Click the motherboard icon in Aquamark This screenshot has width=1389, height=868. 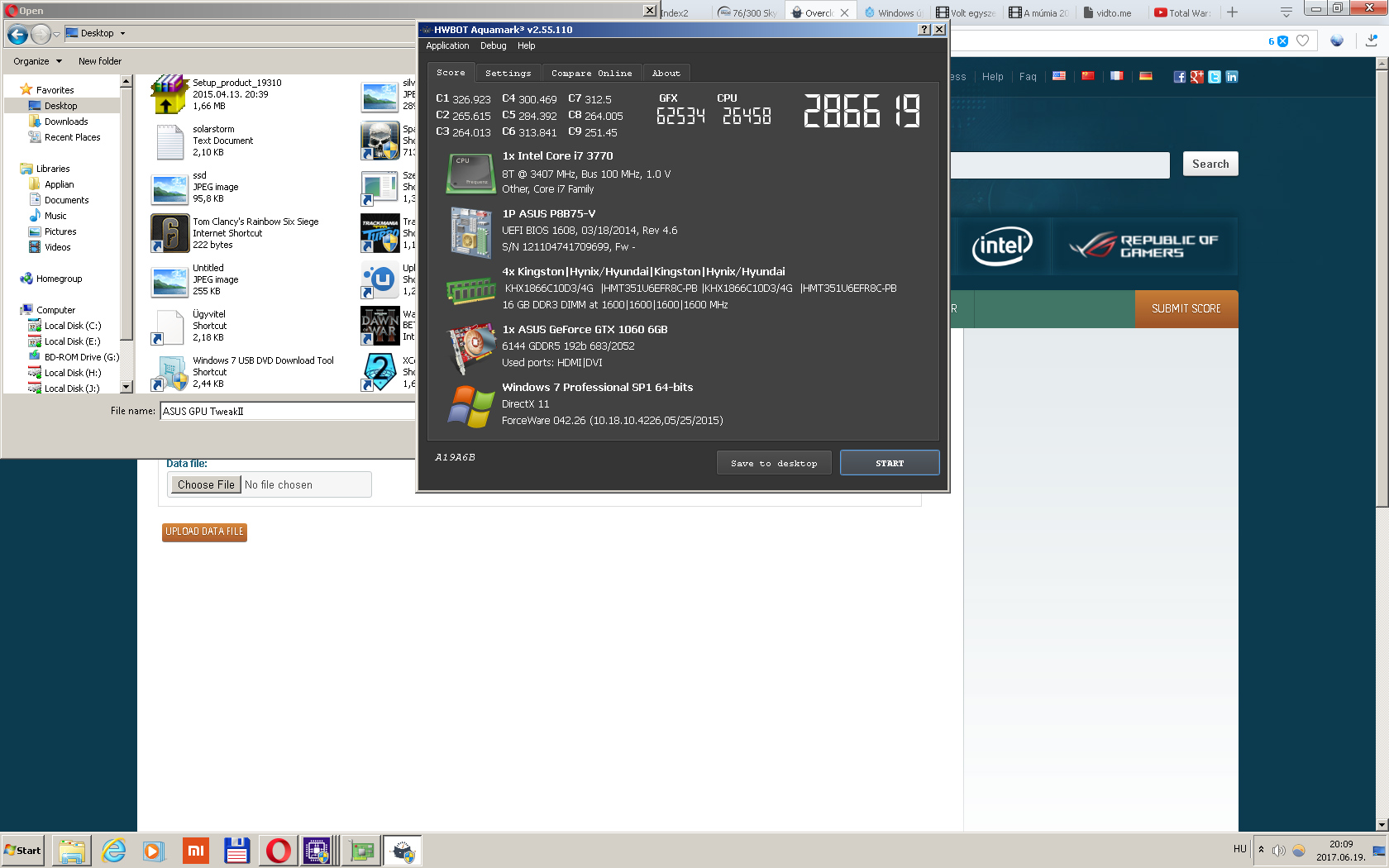click(x=470, y=232)
